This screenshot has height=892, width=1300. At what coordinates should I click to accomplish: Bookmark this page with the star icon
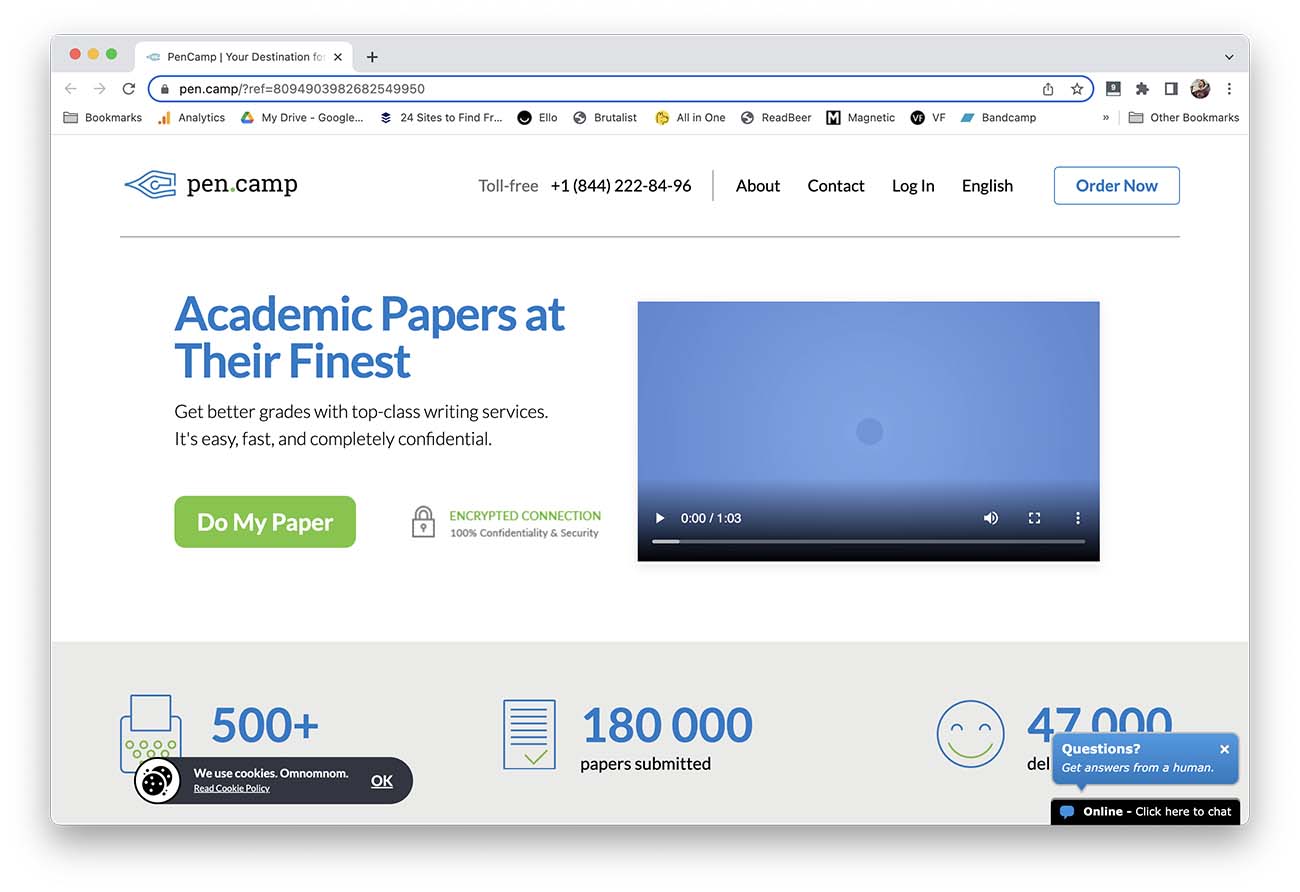pos(1077,89)
